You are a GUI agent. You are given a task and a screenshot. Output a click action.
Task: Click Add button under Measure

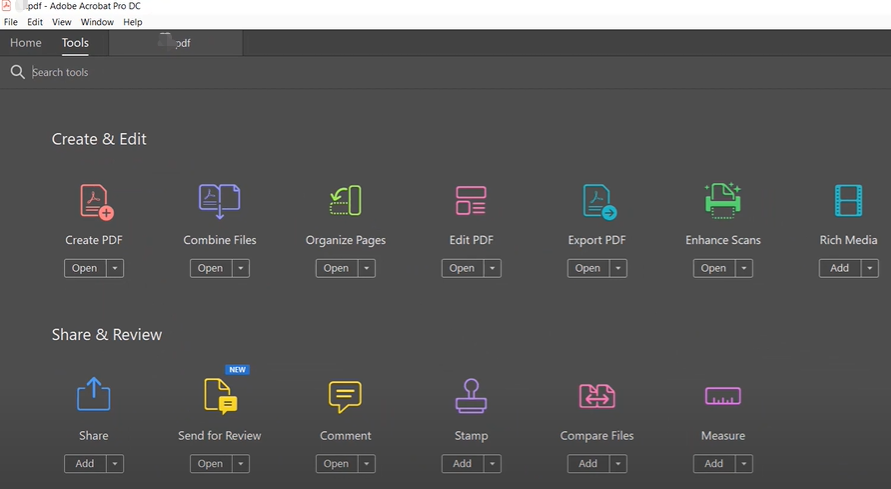714,463
